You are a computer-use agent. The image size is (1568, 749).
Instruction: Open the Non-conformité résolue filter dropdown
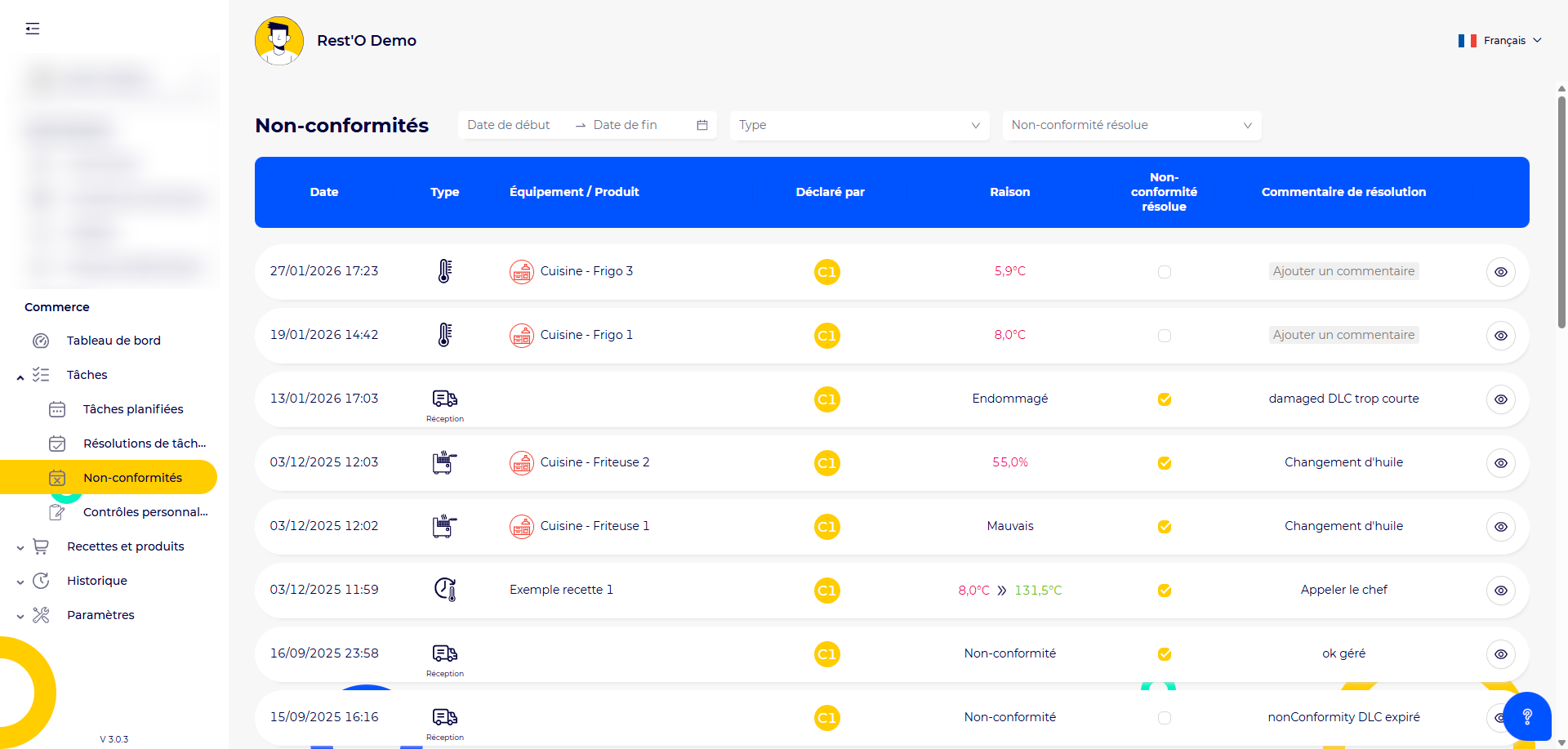coord(1131,125)
